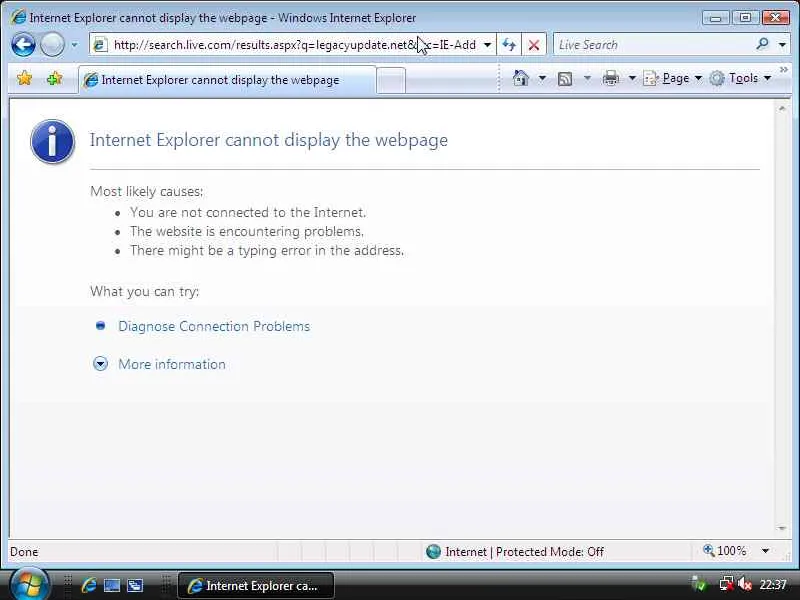Open a new blank tab
This screenshot has width=800, height=600.
coord(391,81)
